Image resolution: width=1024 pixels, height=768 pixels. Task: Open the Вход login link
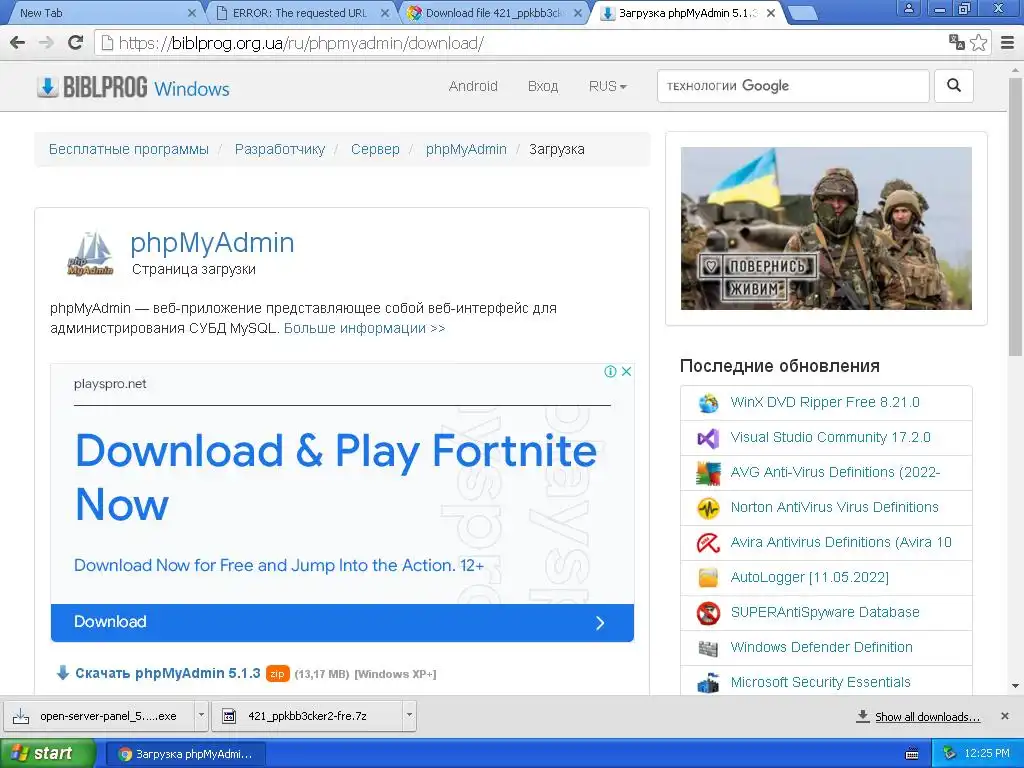pyautogui.click(x=543, y=86)
